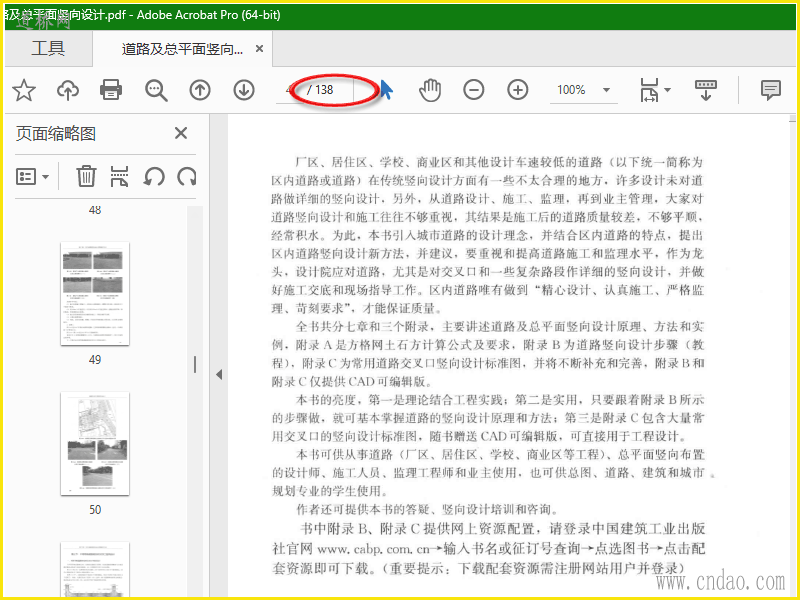Image resolution: width=800 pixels, height=600 pixels.
Task: Delete selected pages with trash icon
Action: [86, 177]
